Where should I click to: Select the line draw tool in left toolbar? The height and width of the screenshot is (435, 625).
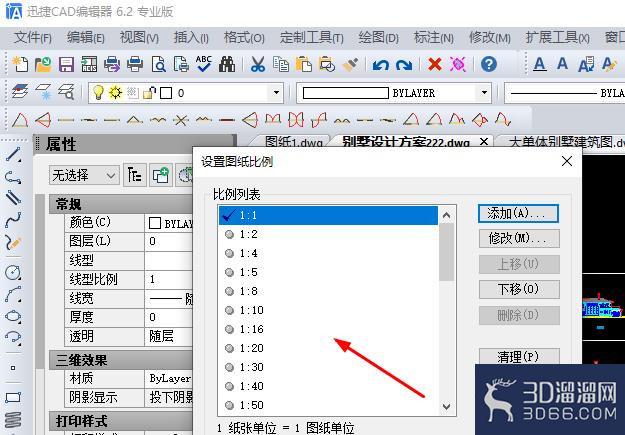point(13,154)
